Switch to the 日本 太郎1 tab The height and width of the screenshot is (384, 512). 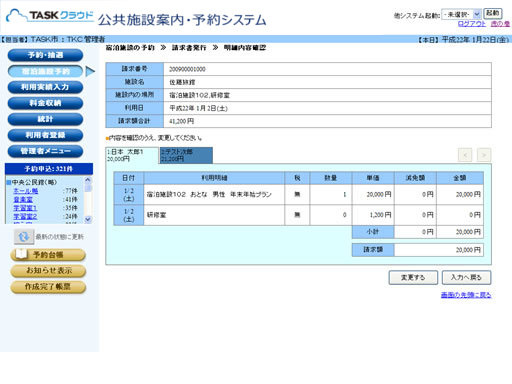click(132, 155)
